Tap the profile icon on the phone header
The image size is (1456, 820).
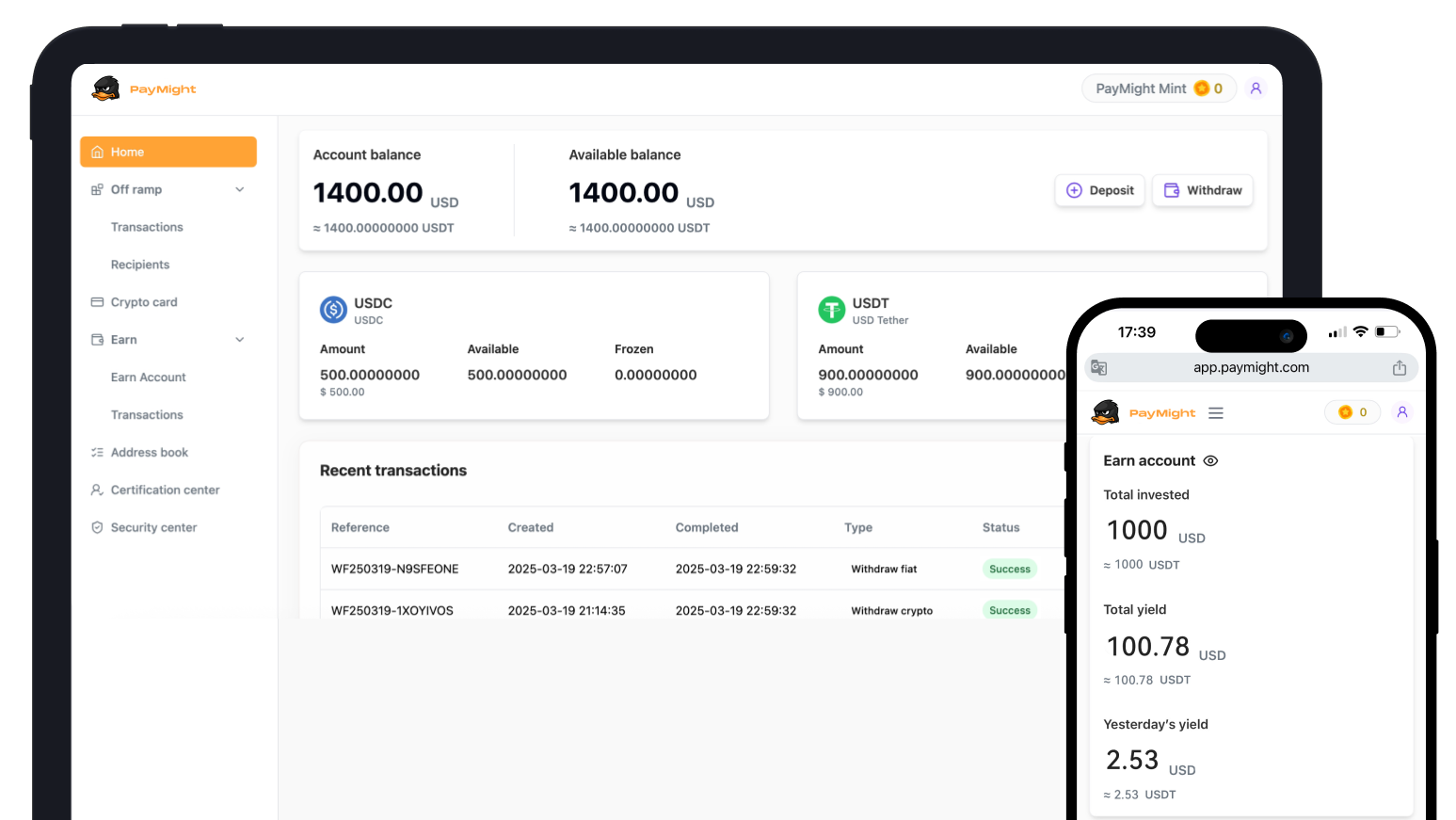(x=1402, y=412)
